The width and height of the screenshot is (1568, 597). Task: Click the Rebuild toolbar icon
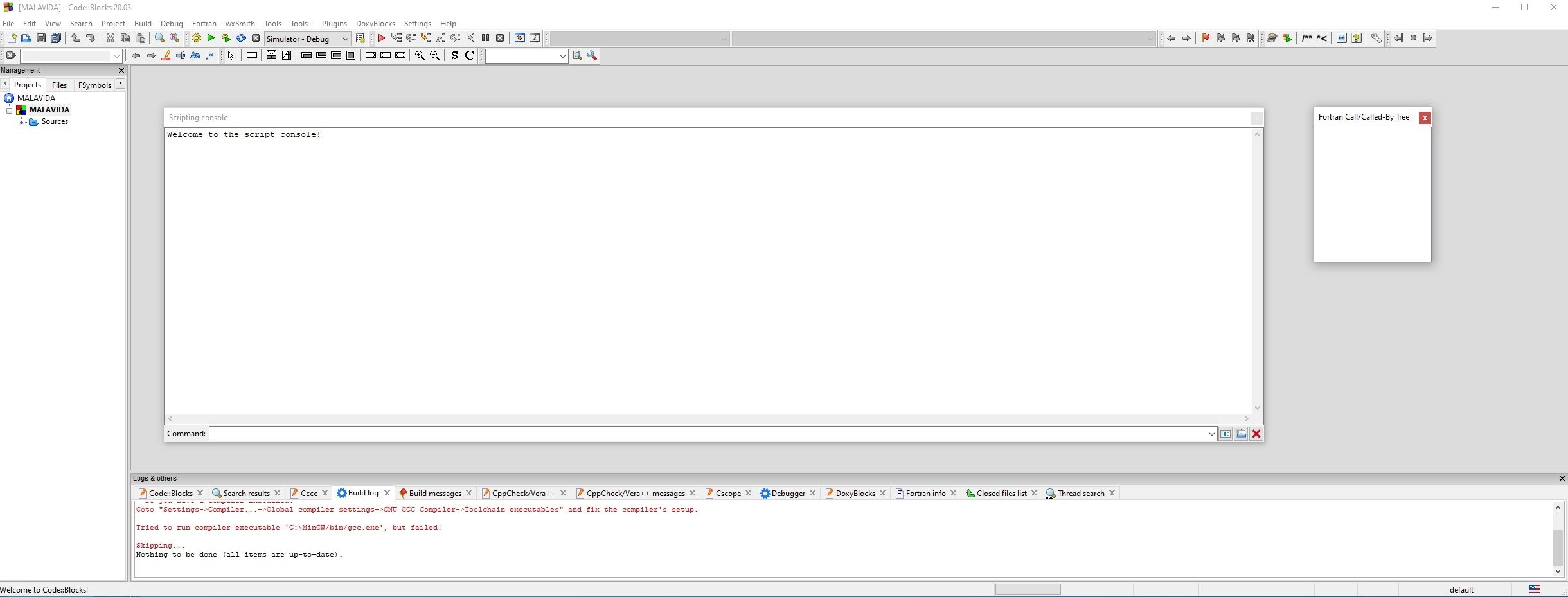click(241, 38)
